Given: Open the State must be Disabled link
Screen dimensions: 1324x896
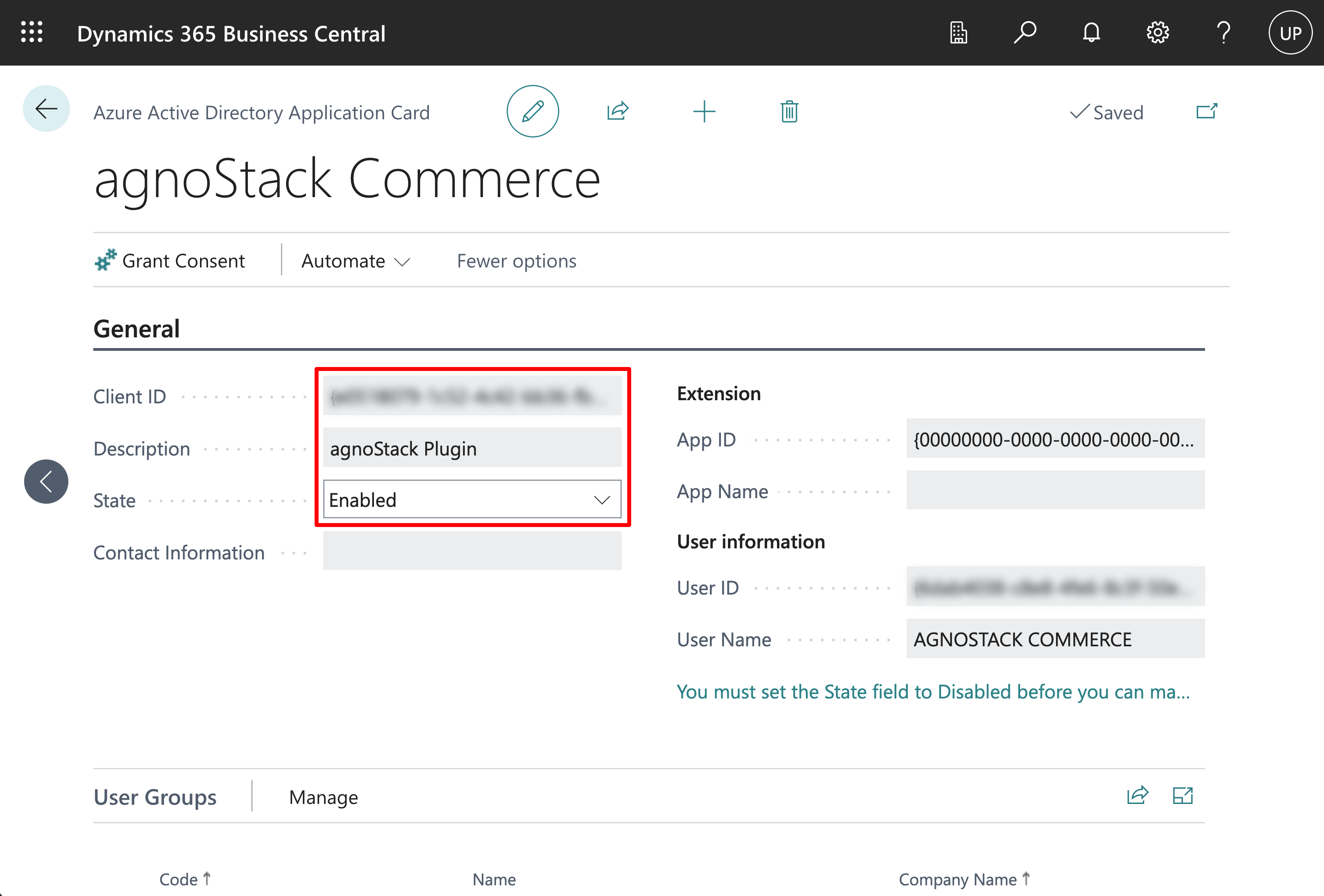Looking at the screenshot, I should click(x=933, y=691).
